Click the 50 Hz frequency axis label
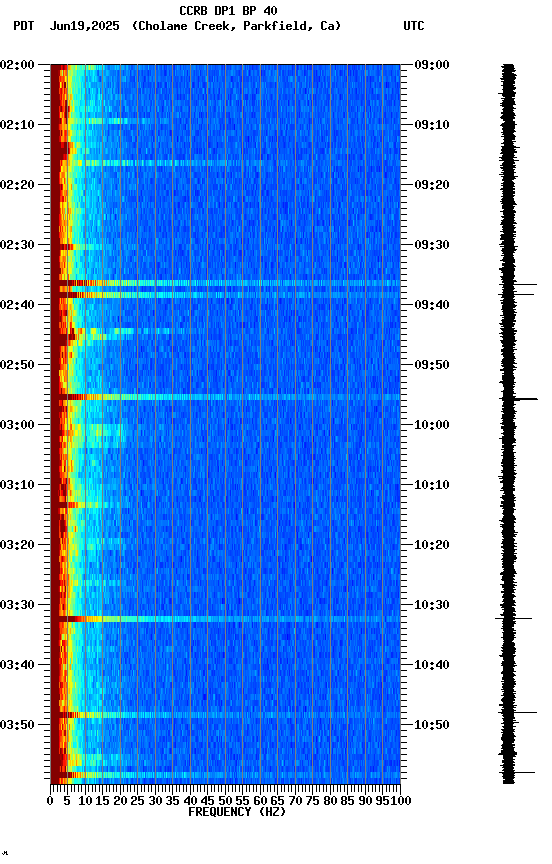This screenshot has height=864, width=552. (x=225, y=801)
